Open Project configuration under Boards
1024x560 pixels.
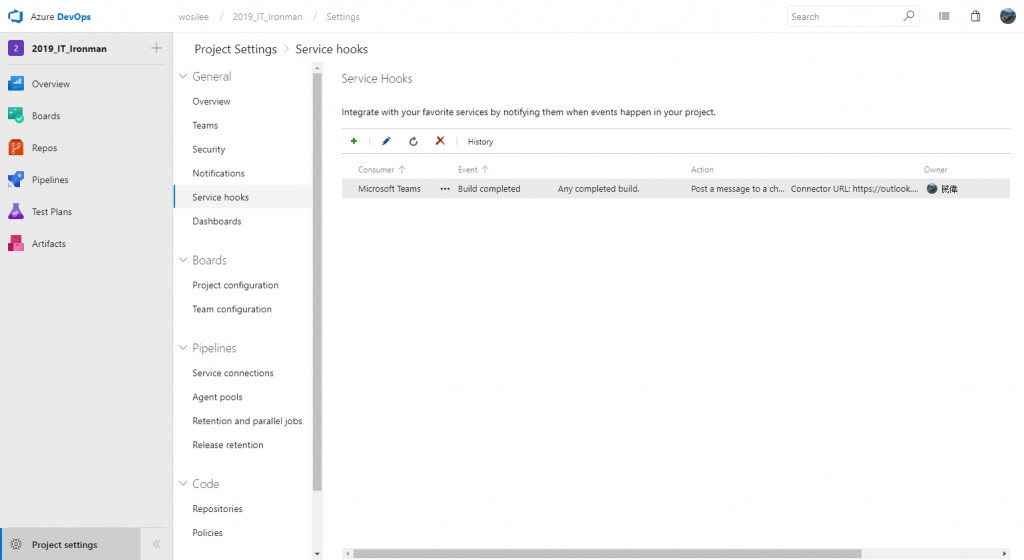pyautogui.click(x=235, y=285)
